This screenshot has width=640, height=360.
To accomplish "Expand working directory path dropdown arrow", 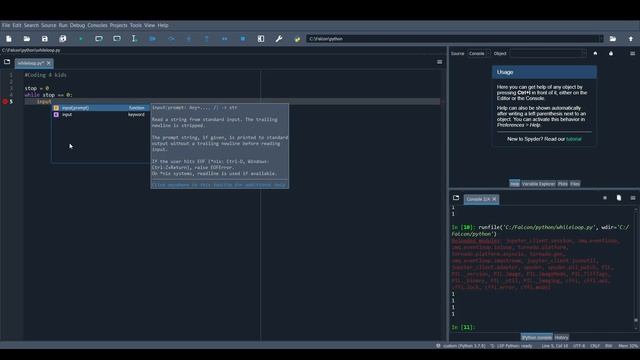I will [x=600, y=39].
